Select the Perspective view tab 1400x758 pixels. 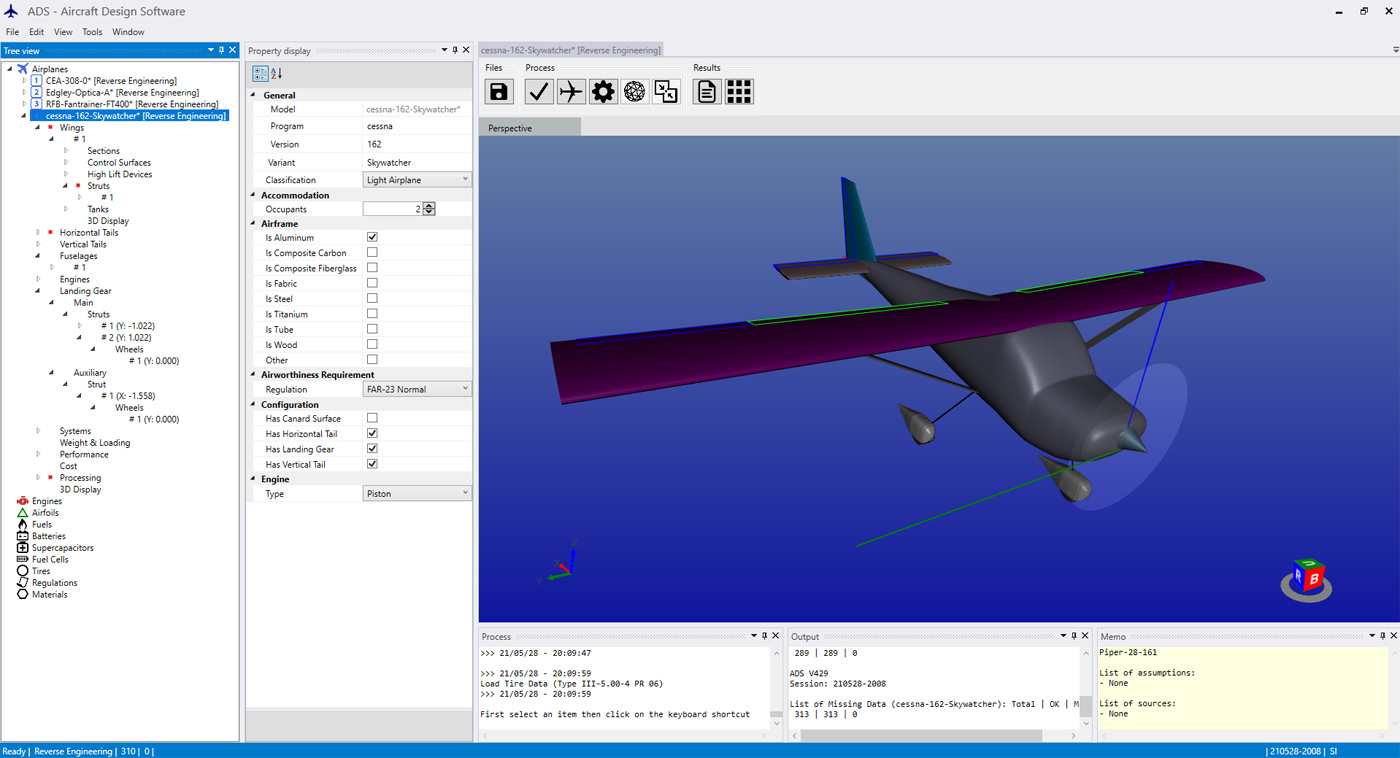[x=529, y=128]
